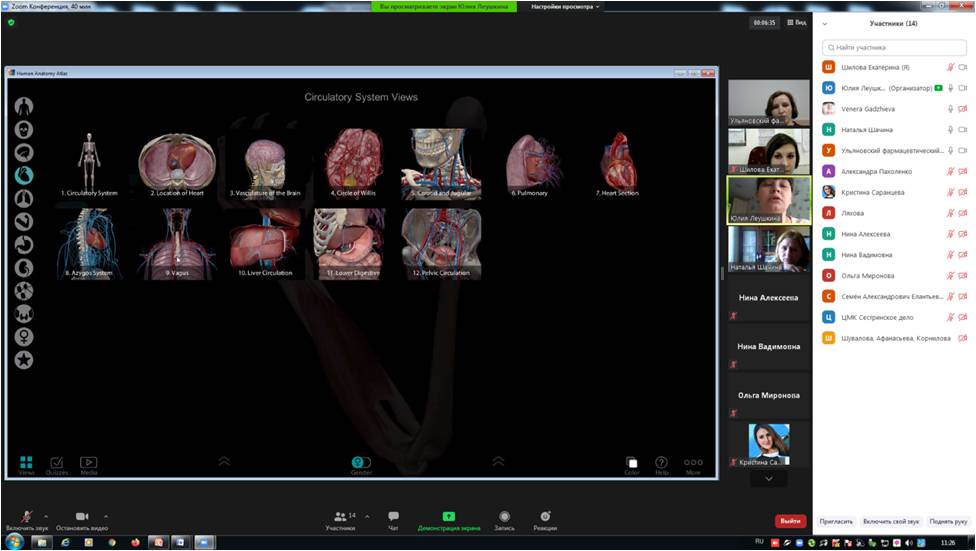976x551 pixels.
Task: Start recording with the Запись icon
Action: [504, 517]
